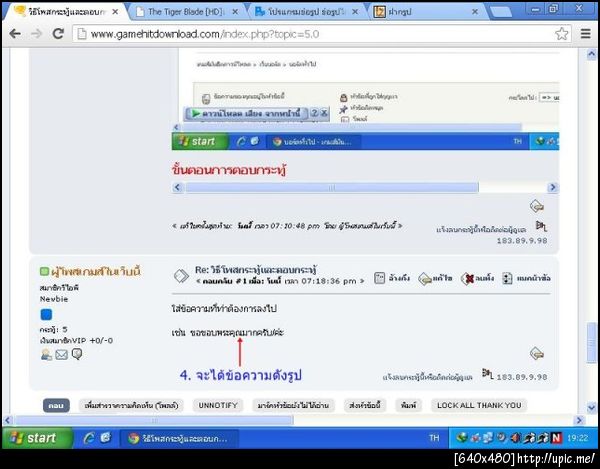The width and height of the screenshot is (600, 469).
Task: Reload the page with the refresh icon
Action: (x=58, y=34)
